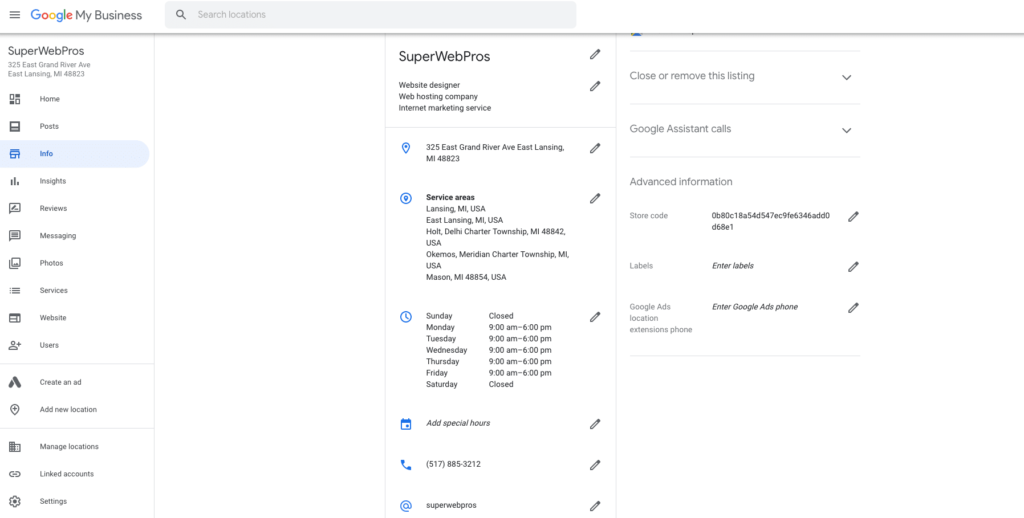Click the Search locations field
This screenshot has height=518, width=1024.
370,14
